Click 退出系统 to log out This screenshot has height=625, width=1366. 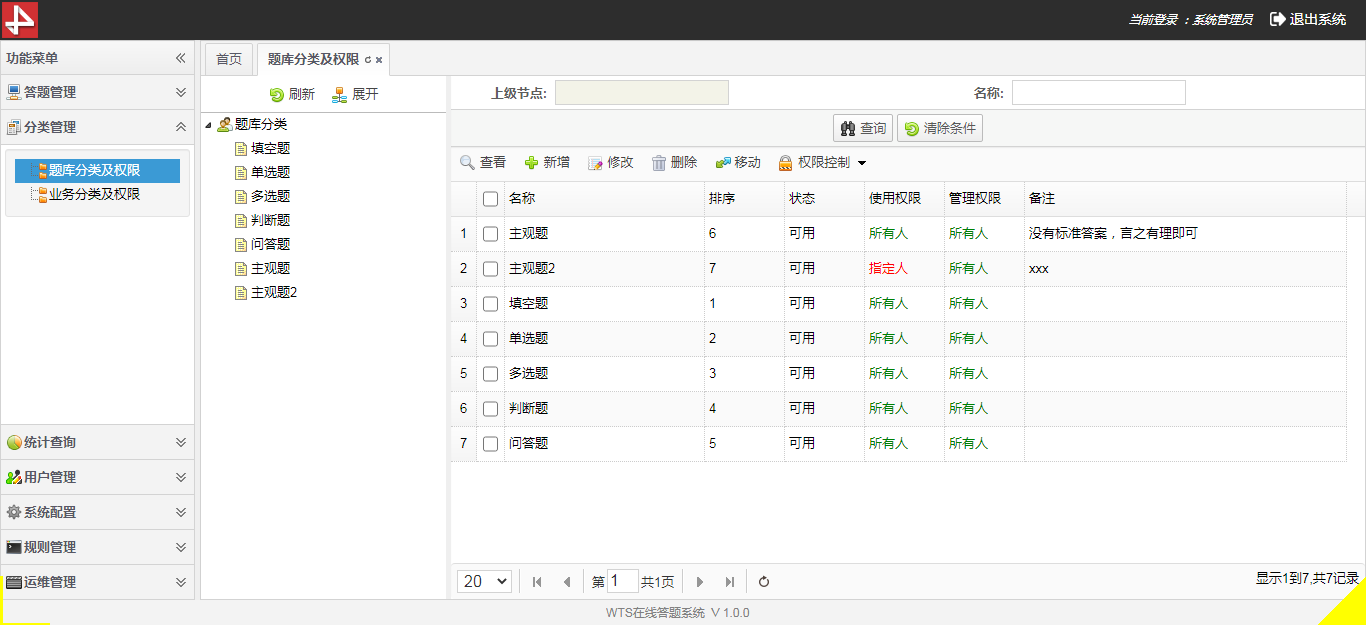pyautogui.click(x=1308, y=19)
